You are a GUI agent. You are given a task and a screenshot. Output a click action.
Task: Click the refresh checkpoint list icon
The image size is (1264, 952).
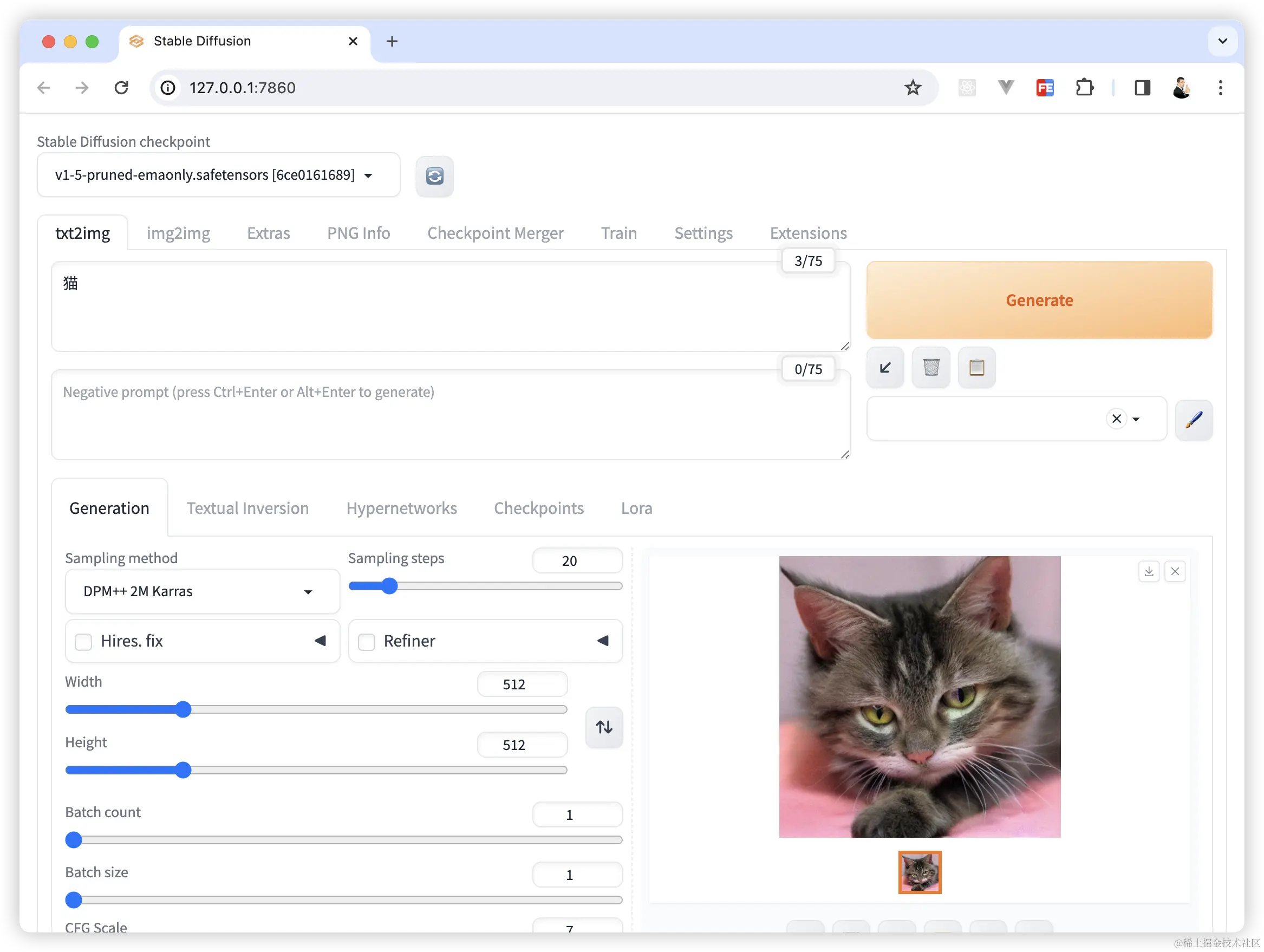tap(434, 176)
